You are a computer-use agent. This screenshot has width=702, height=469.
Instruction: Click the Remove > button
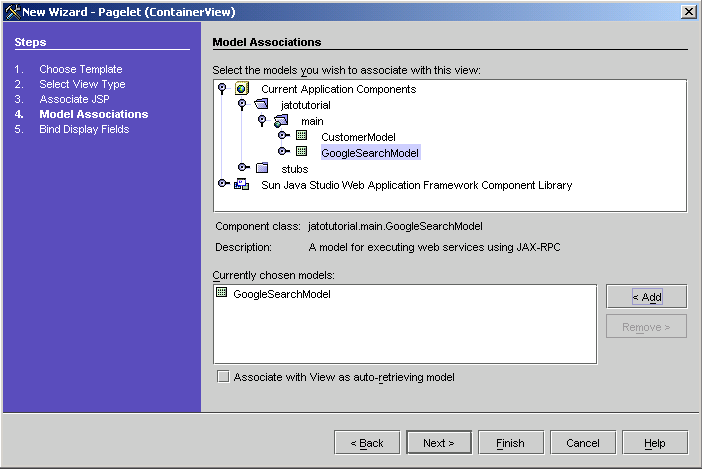point(646,327)
